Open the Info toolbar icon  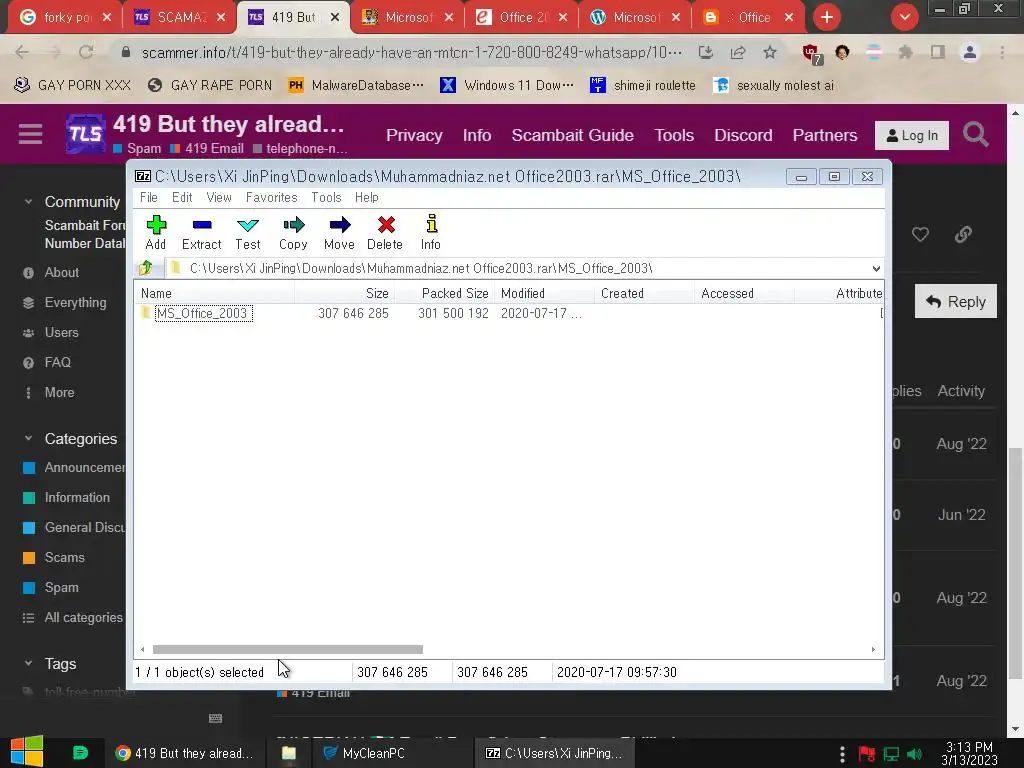(x=430, y=233)
